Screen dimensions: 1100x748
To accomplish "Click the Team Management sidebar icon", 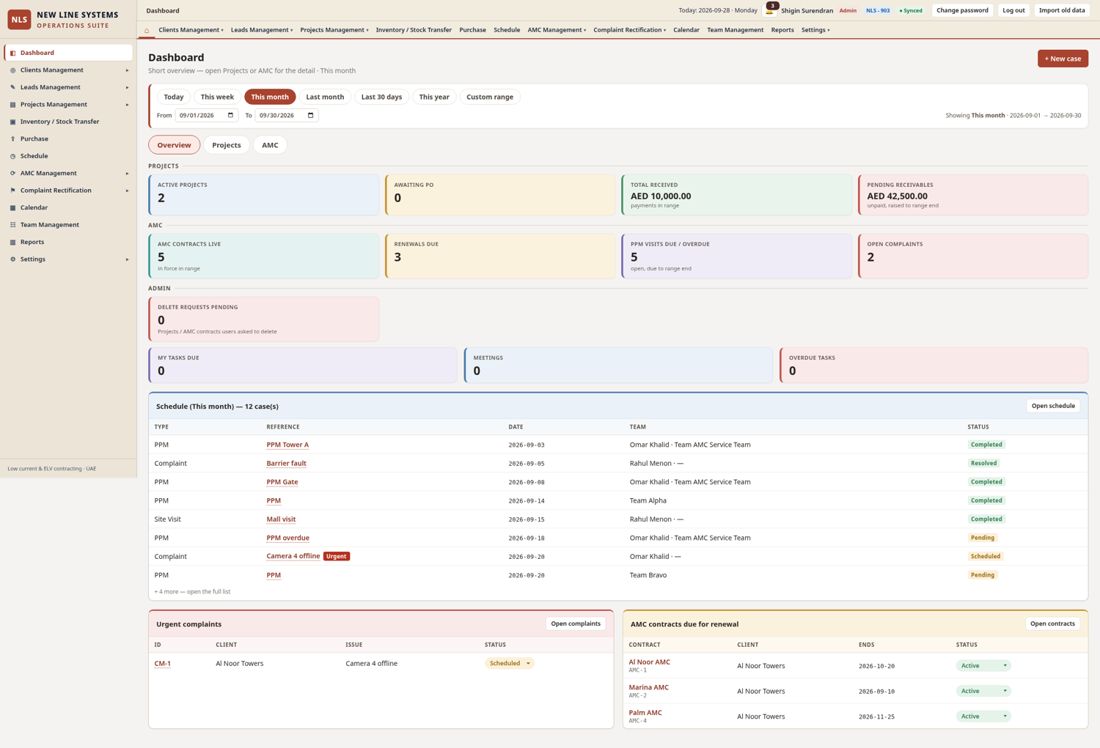I will click(13, 225).
